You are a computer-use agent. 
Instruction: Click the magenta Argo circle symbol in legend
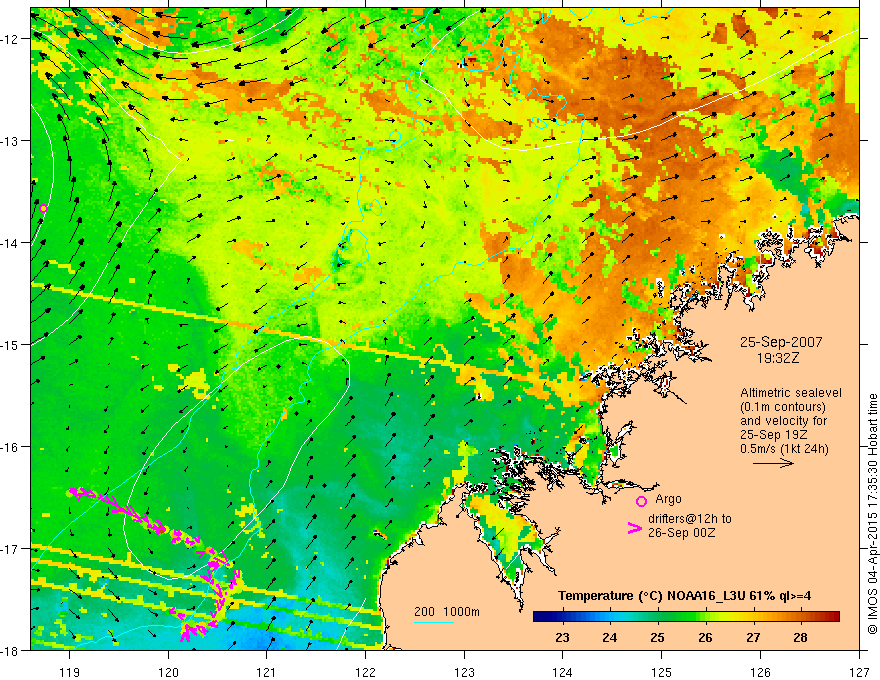tap(641, 501)
